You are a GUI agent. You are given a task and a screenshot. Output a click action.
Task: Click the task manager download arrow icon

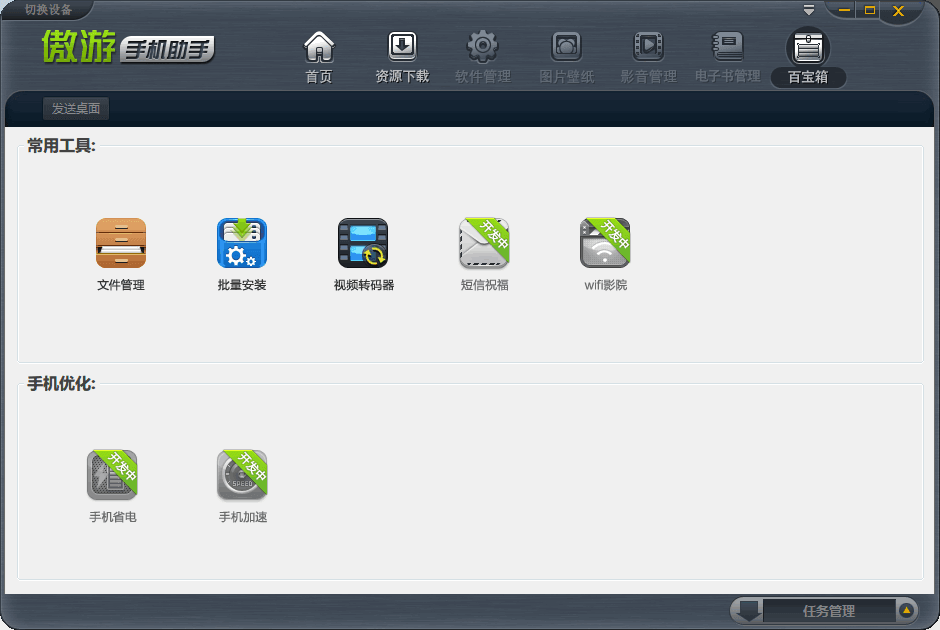tap(749, 611)
